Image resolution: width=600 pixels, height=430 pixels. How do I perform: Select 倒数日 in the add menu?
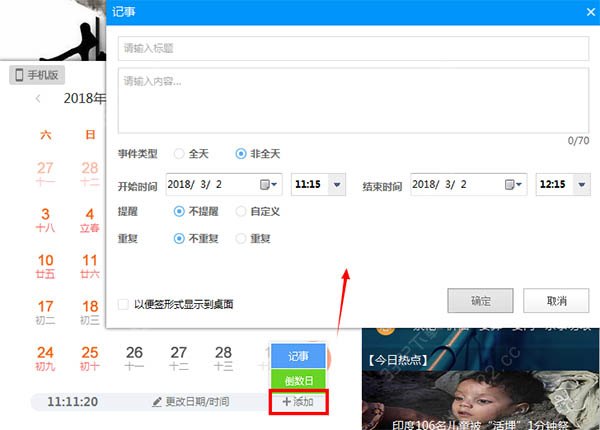[298, 380]
